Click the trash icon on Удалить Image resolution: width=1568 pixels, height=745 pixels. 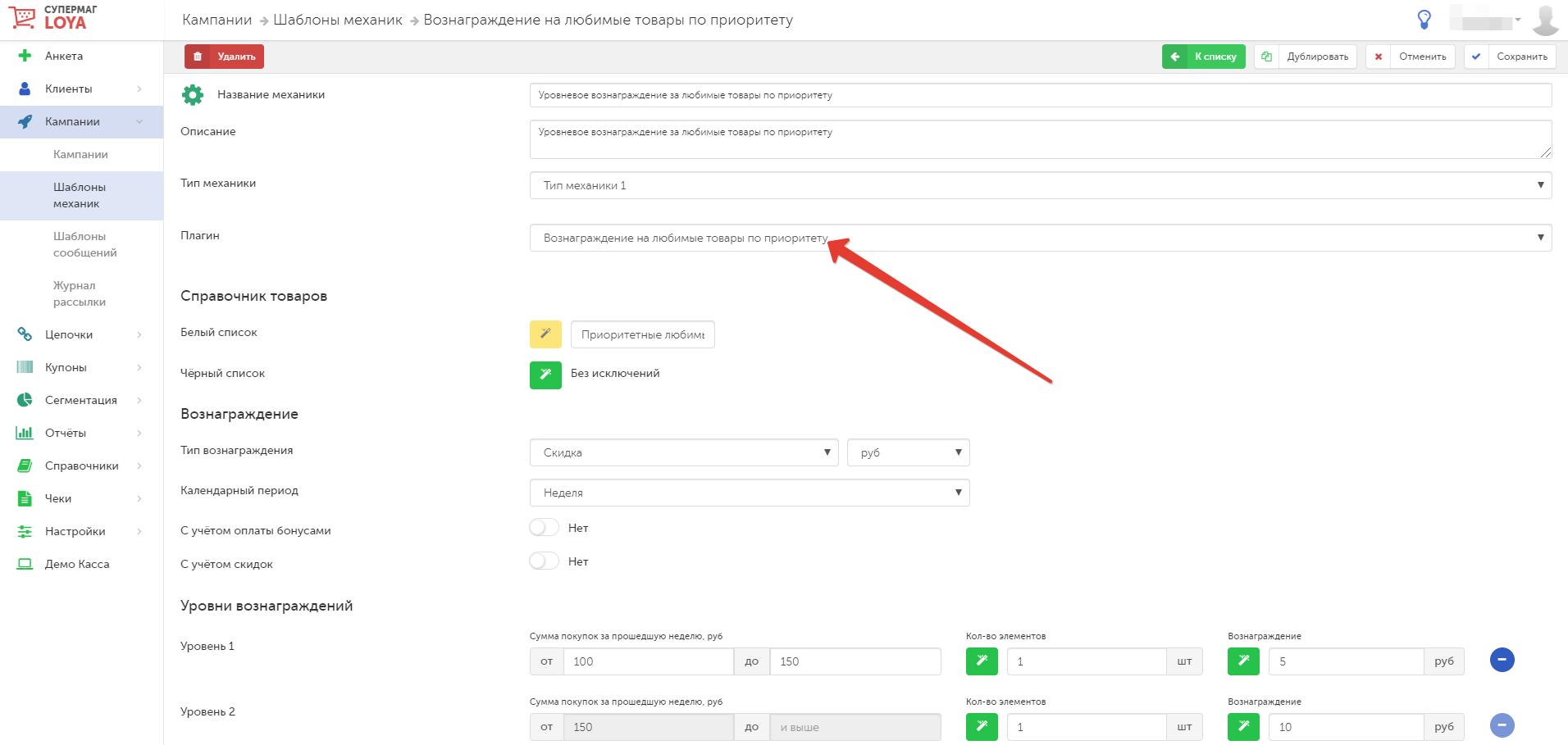pos(198,57)
